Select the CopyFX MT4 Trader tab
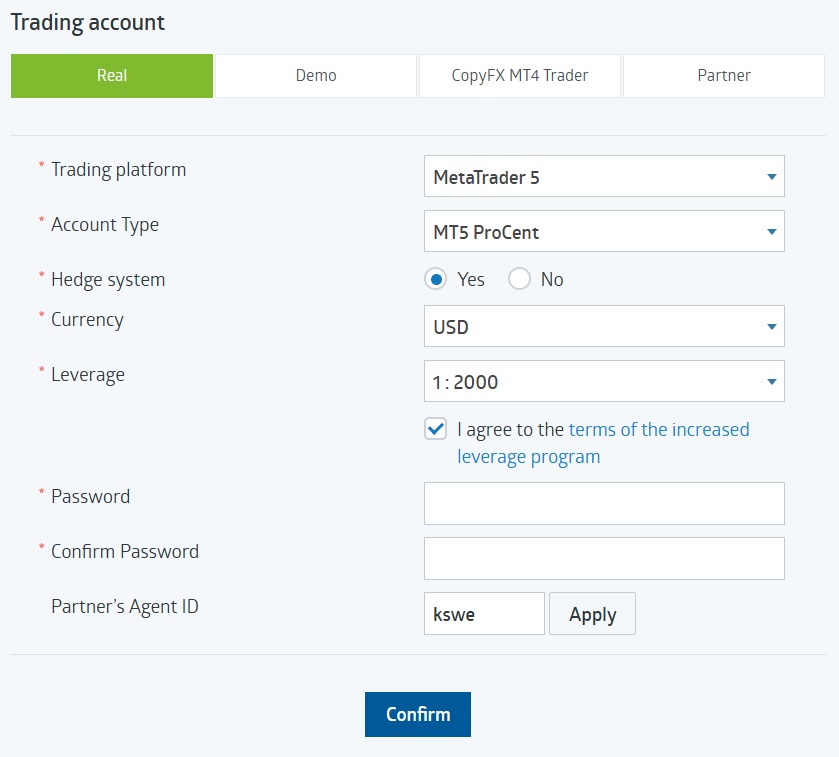Image resolution: width=839 pixels, height=757 pixels. pos(520,76)
